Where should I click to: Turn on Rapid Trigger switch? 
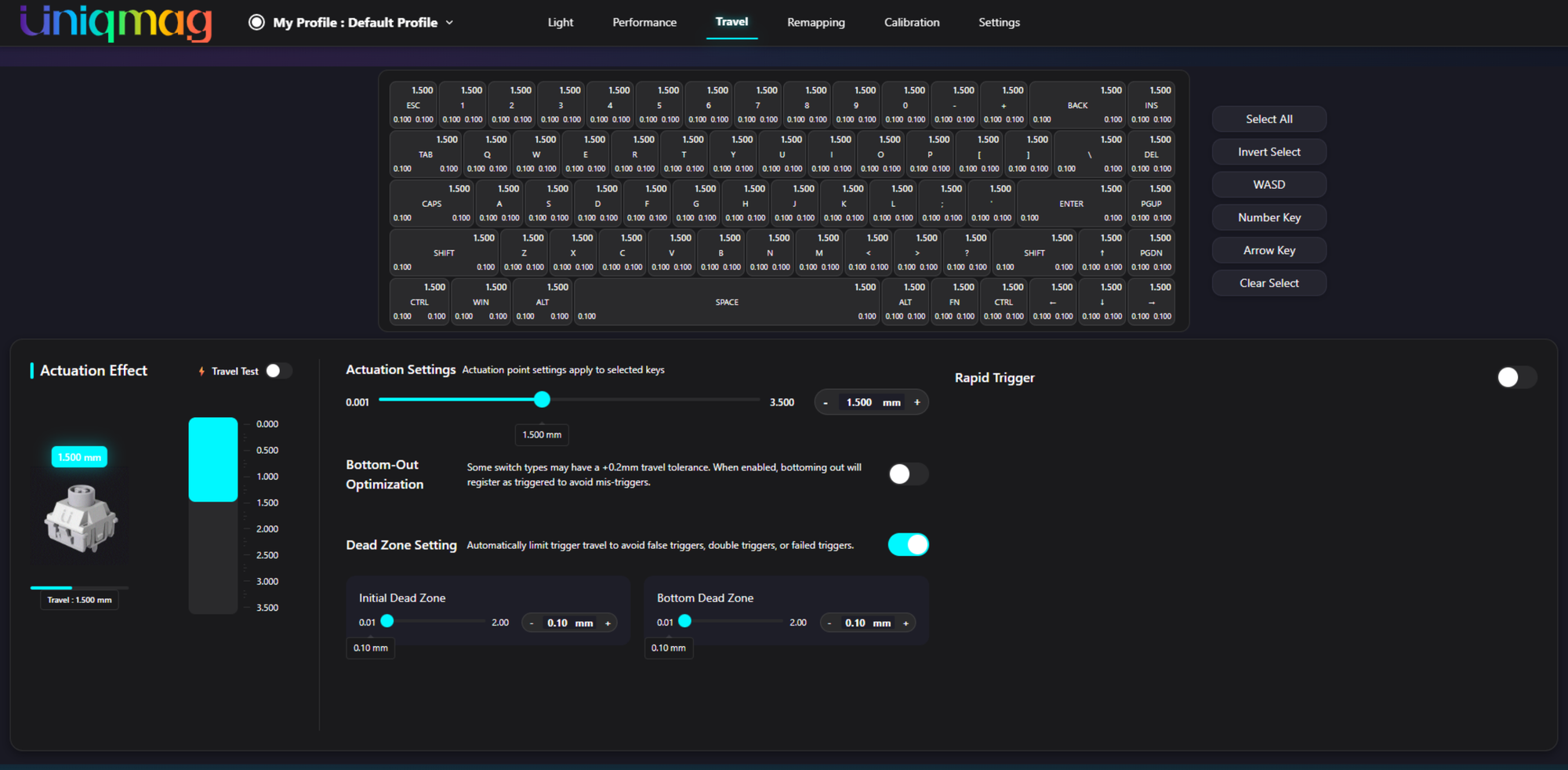coord(1516,377)
